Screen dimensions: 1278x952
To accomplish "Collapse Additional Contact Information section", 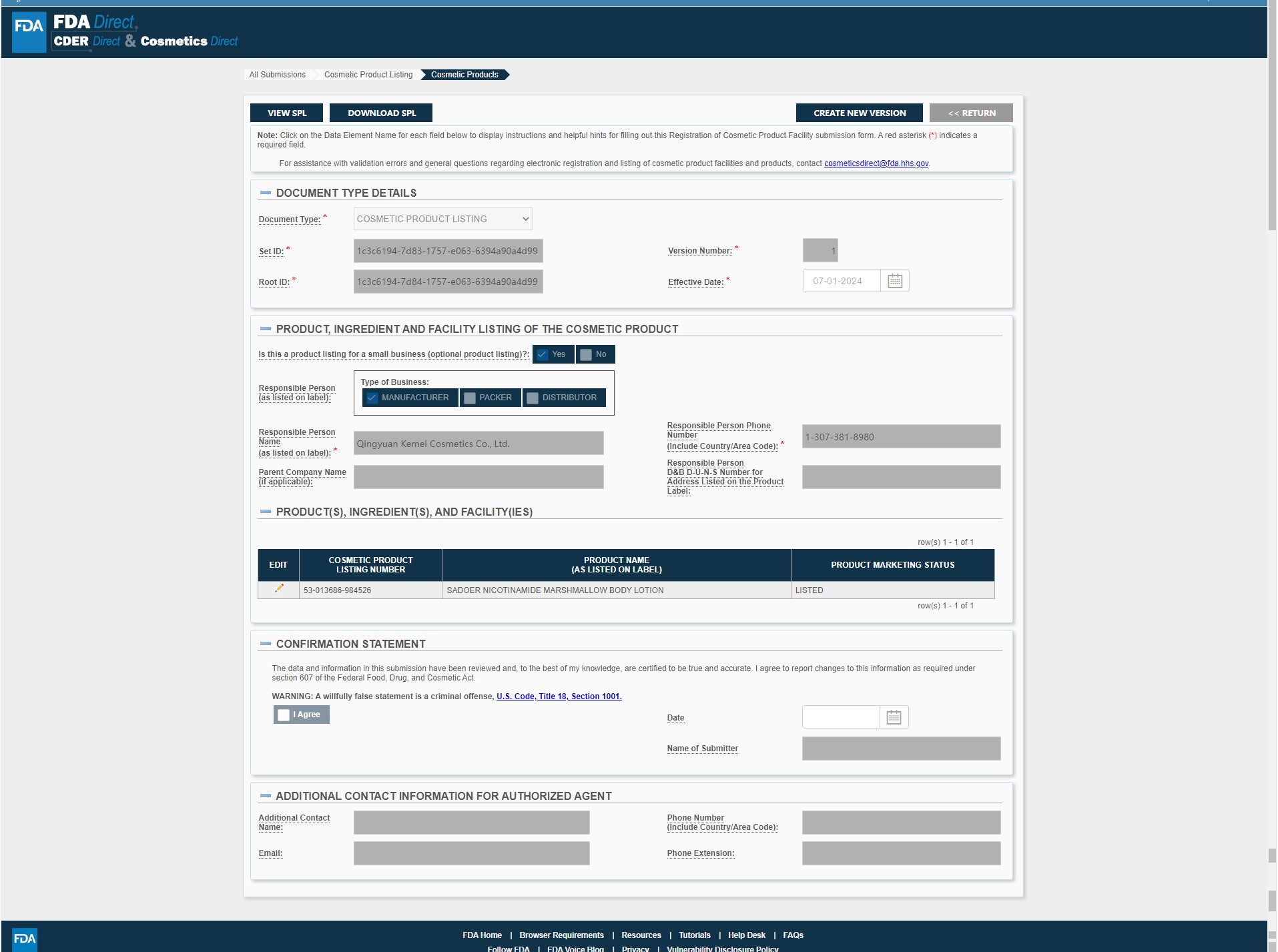I will pyautogui.click(x=266, y=797).
